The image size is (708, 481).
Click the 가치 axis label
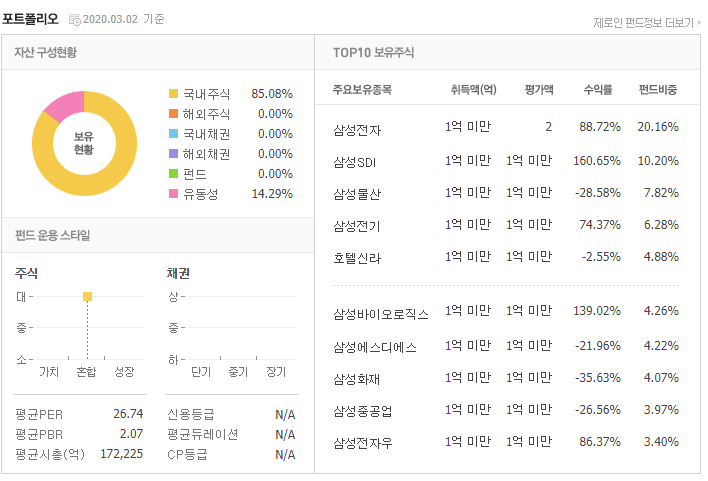pos(49,372)
